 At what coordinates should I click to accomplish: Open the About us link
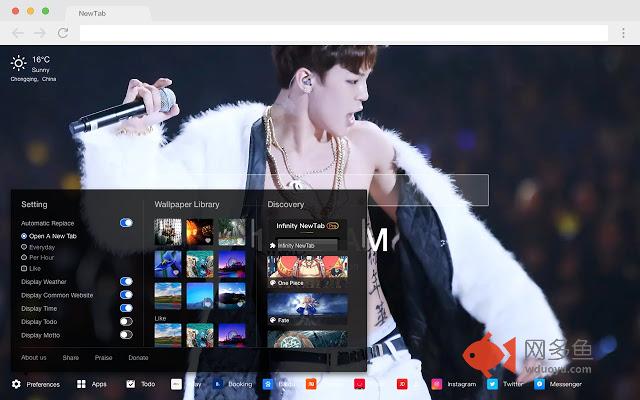click(x=34, y=357)
